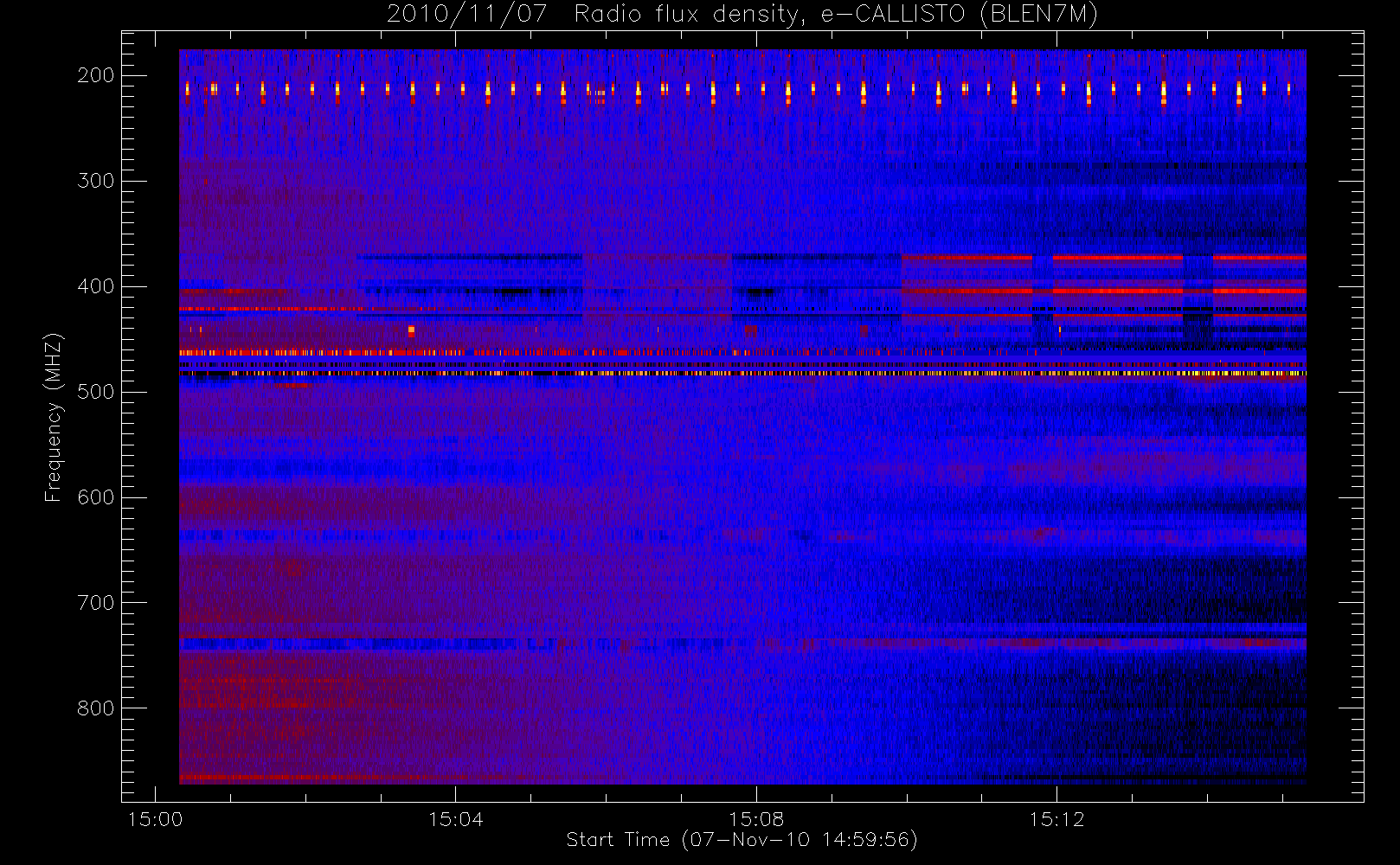Click the 800 frequency tick label

(x=95, y=708)
